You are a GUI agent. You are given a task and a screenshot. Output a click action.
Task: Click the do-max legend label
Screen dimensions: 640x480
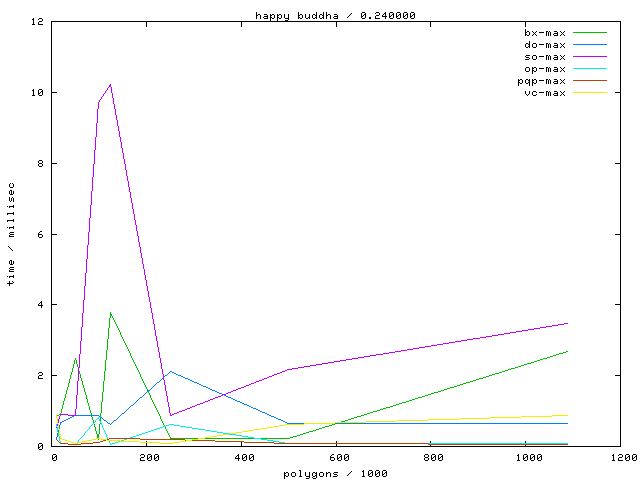click(545, 45)
